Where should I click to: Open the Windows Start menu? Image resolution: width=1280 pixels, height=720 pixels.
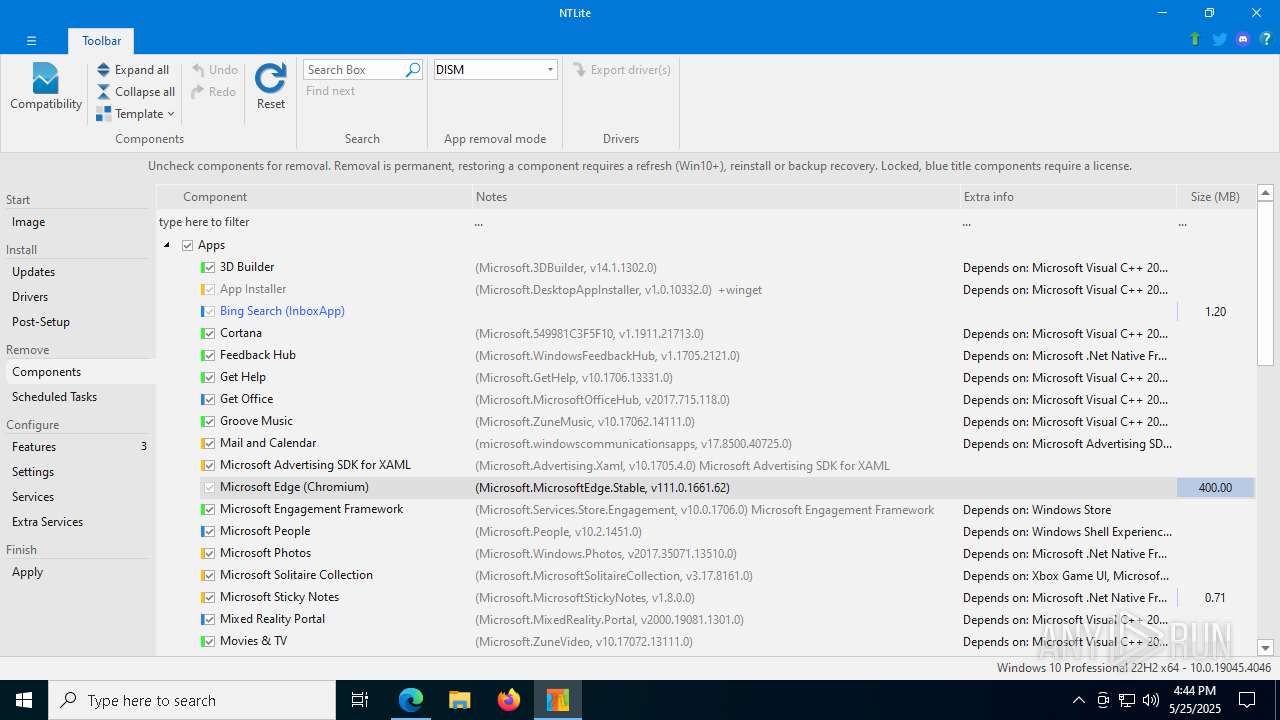click(x=24, y=700)
